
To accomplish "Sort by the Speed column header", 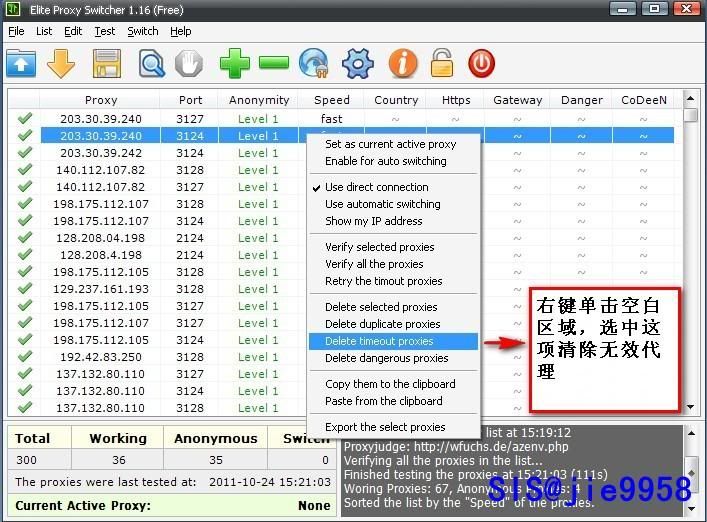I will [331, 100].
